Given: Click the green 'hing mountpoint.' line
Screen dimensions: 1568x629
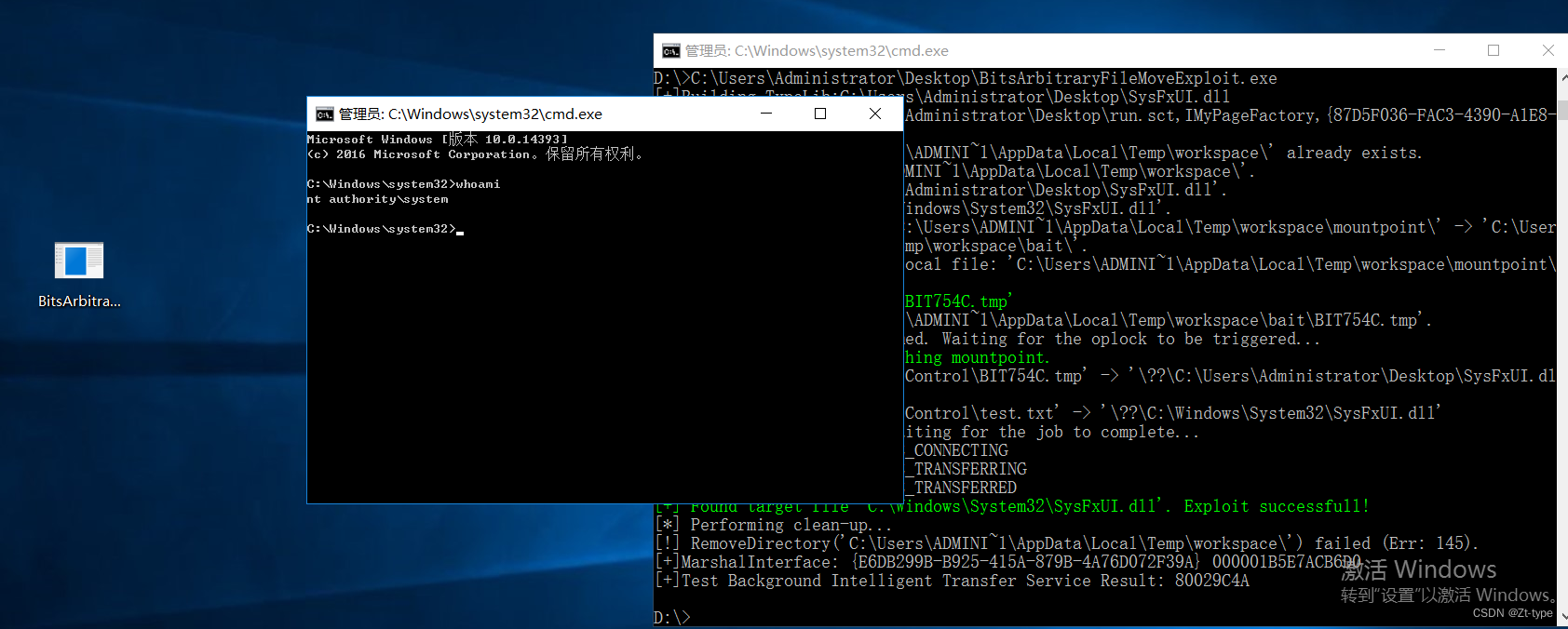Looking at the screenshot, I should (977, 357).
